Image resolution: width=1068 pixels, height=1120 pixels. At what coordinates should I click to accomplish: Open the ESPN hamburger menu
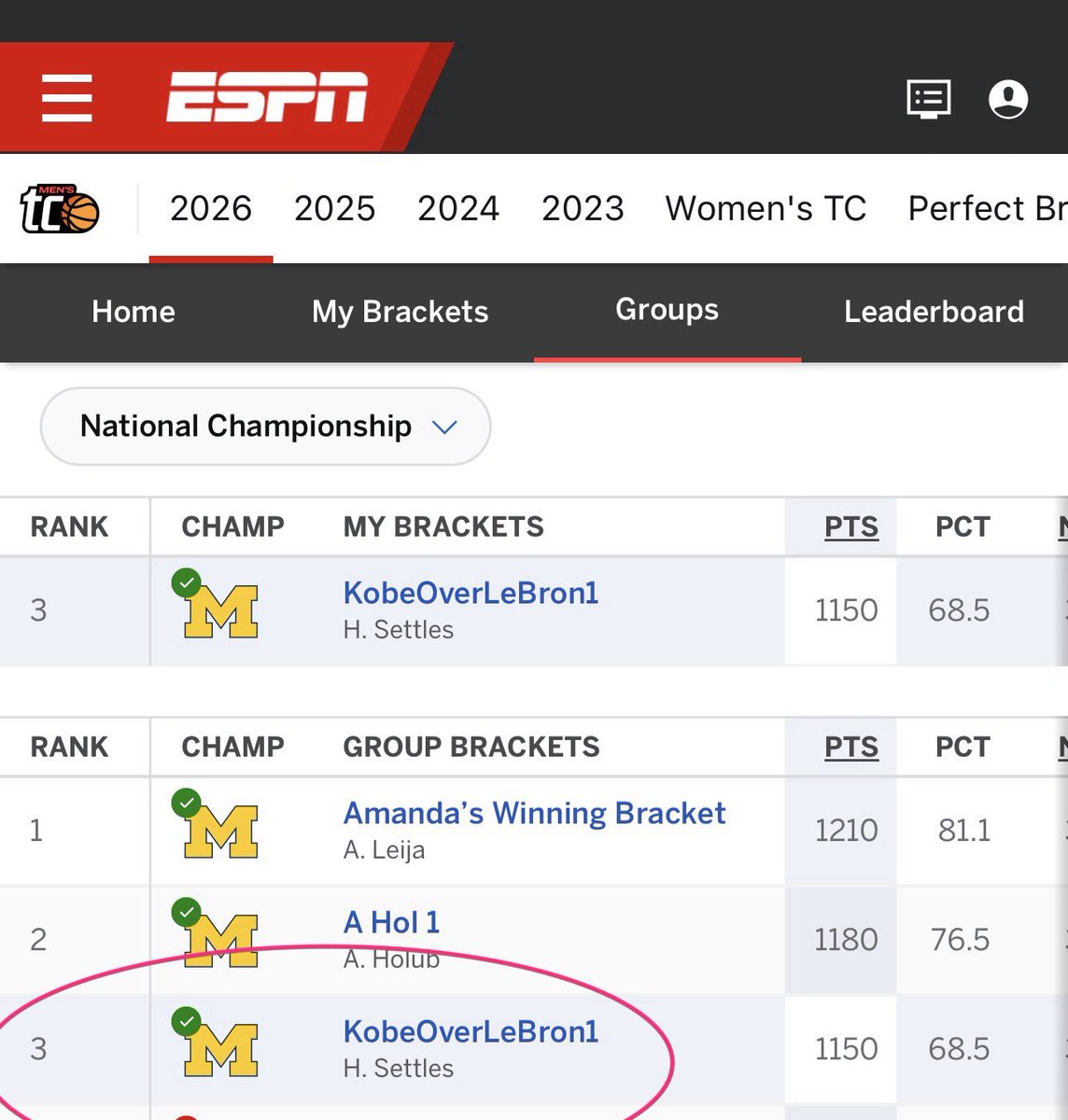[x=66, y=98]
